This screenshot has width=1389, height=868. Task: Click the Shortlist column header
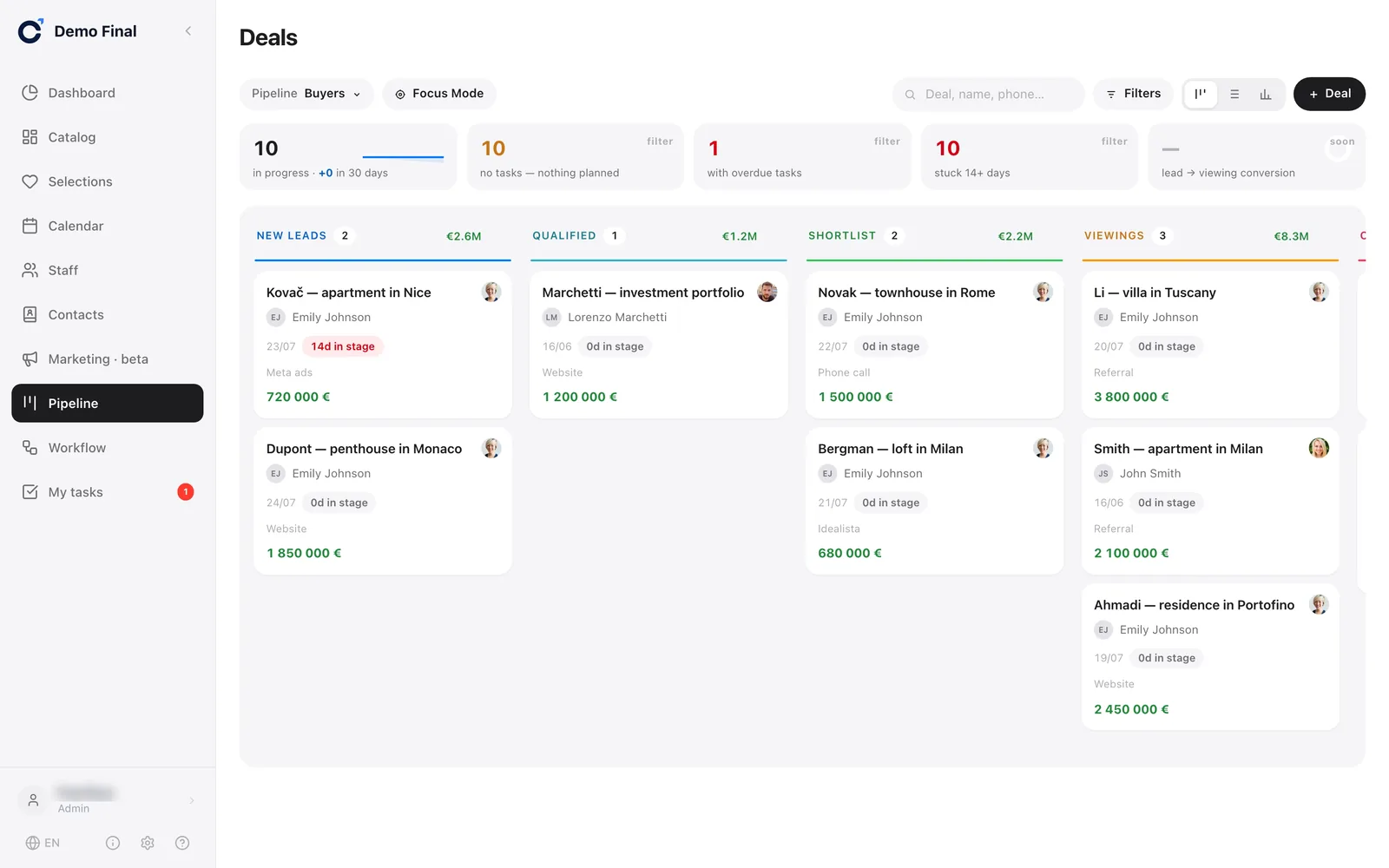tap(934, 236)
